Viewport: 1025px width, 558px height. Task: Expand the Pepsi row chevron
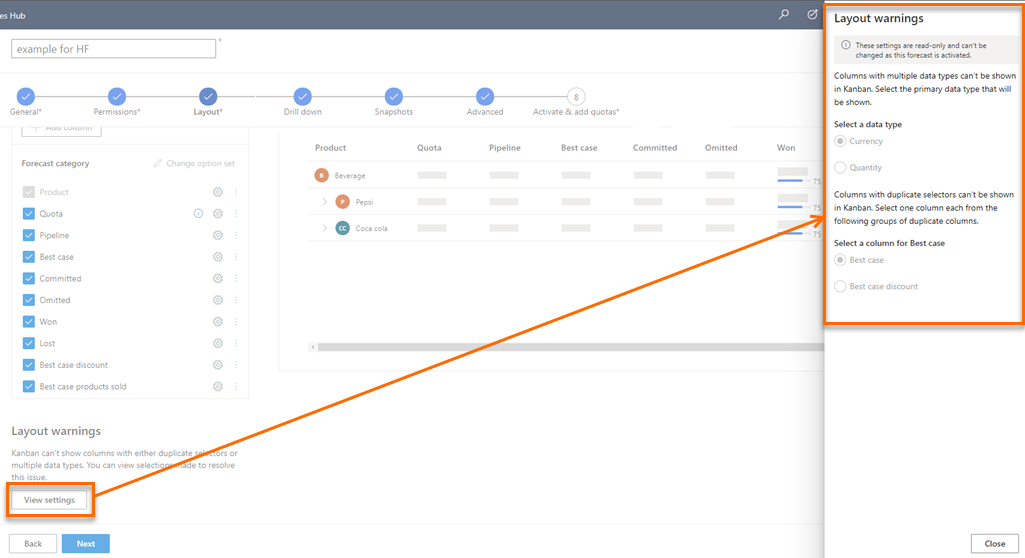pyautogui.click(x=324, y=202)
